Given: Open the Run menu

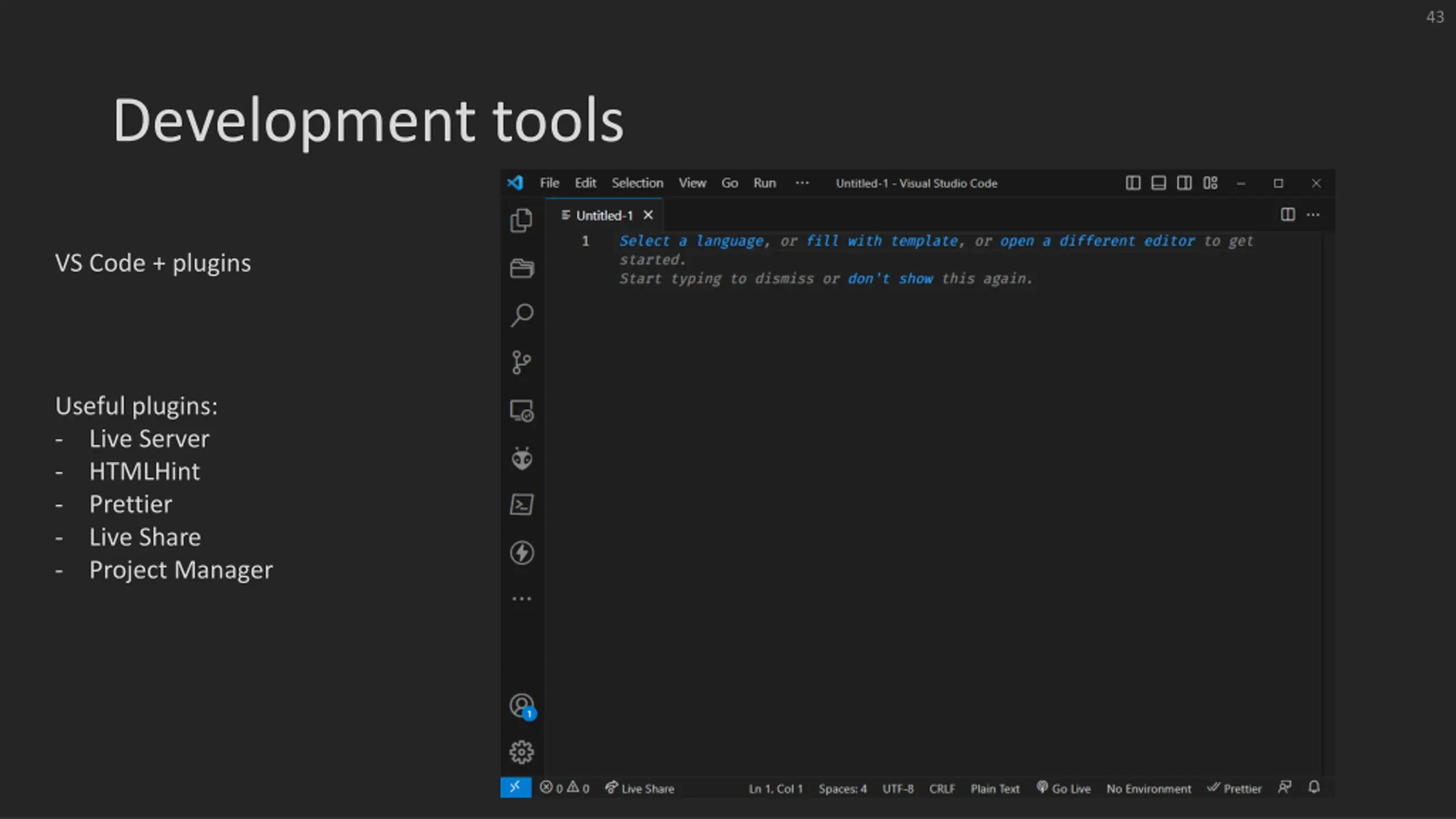Looking at the screenshot, I should pyautogui.click(x=764, y=183).
